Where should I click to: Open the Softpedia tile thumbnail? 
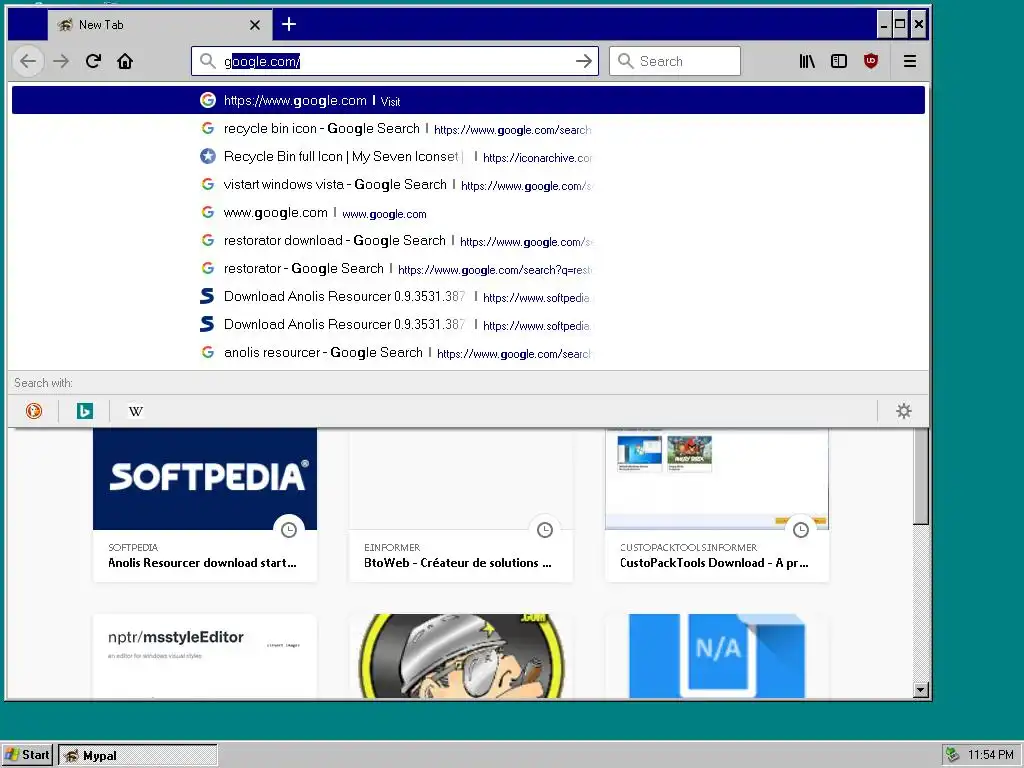pyautogui.click(x=205, y=479)
